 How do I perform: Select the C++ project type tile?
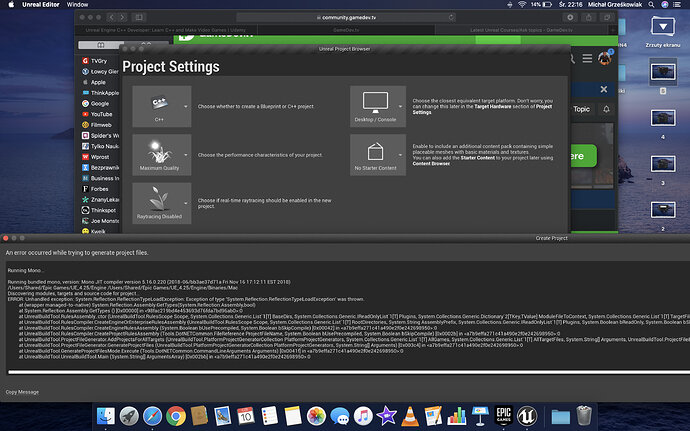(161, 107)
